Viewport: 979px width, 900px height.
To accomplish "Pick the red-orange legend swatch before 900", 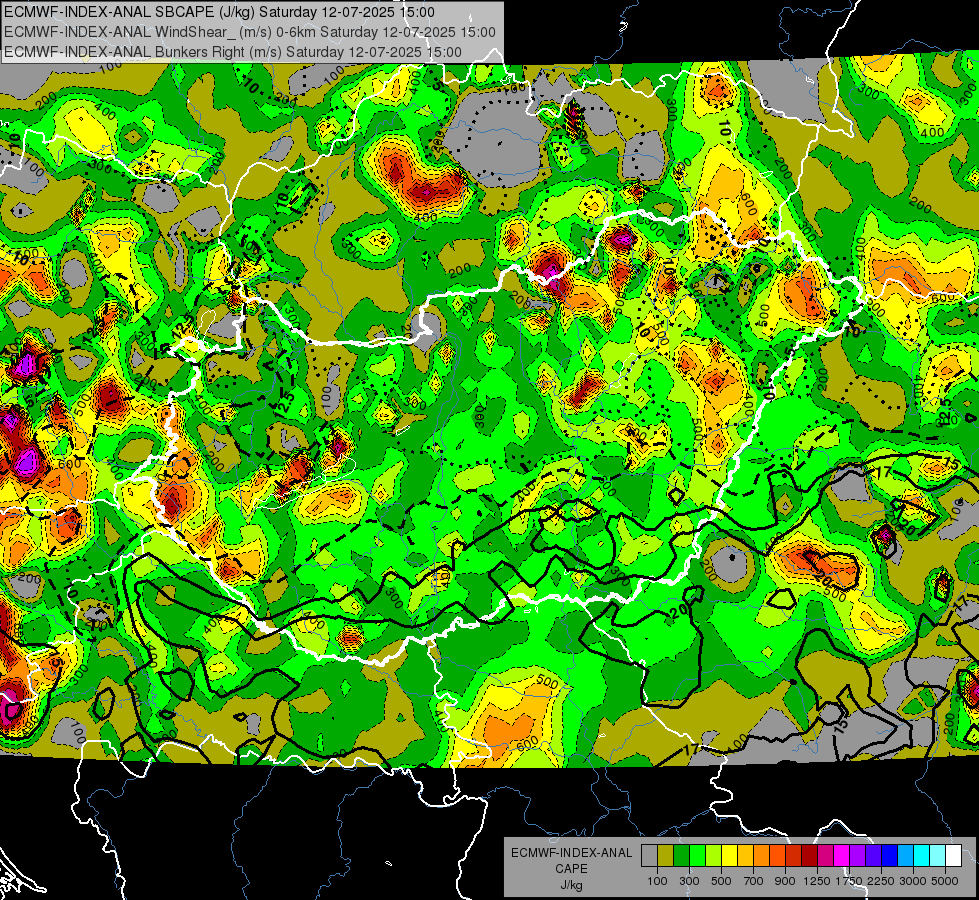I will coord(778,855).
